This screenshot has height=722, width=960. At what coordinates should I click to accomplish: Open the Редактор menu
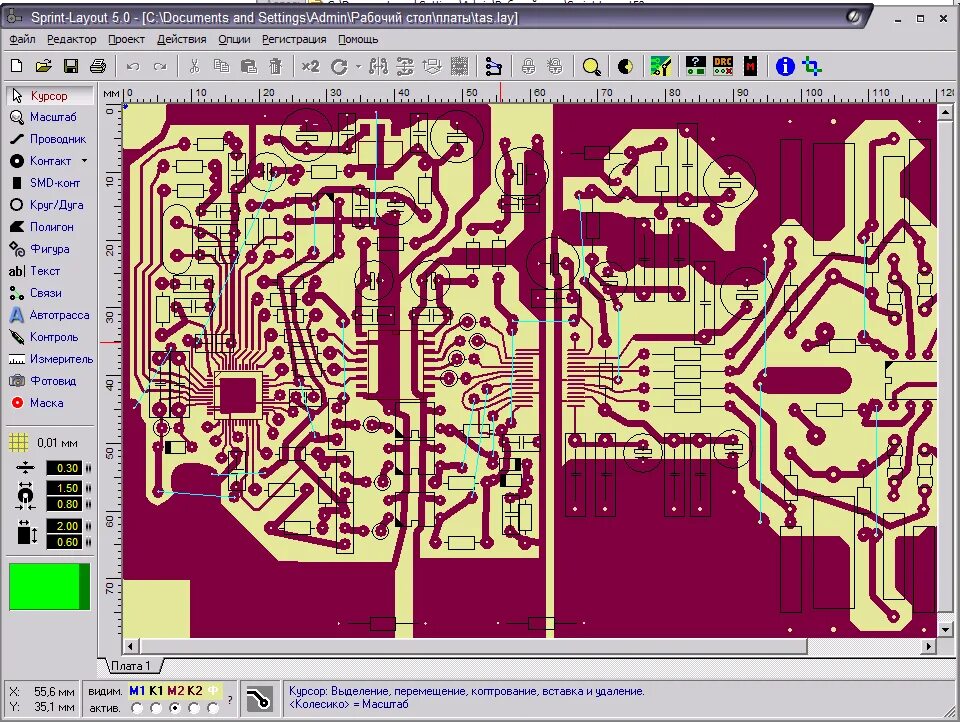pos(72,39)
